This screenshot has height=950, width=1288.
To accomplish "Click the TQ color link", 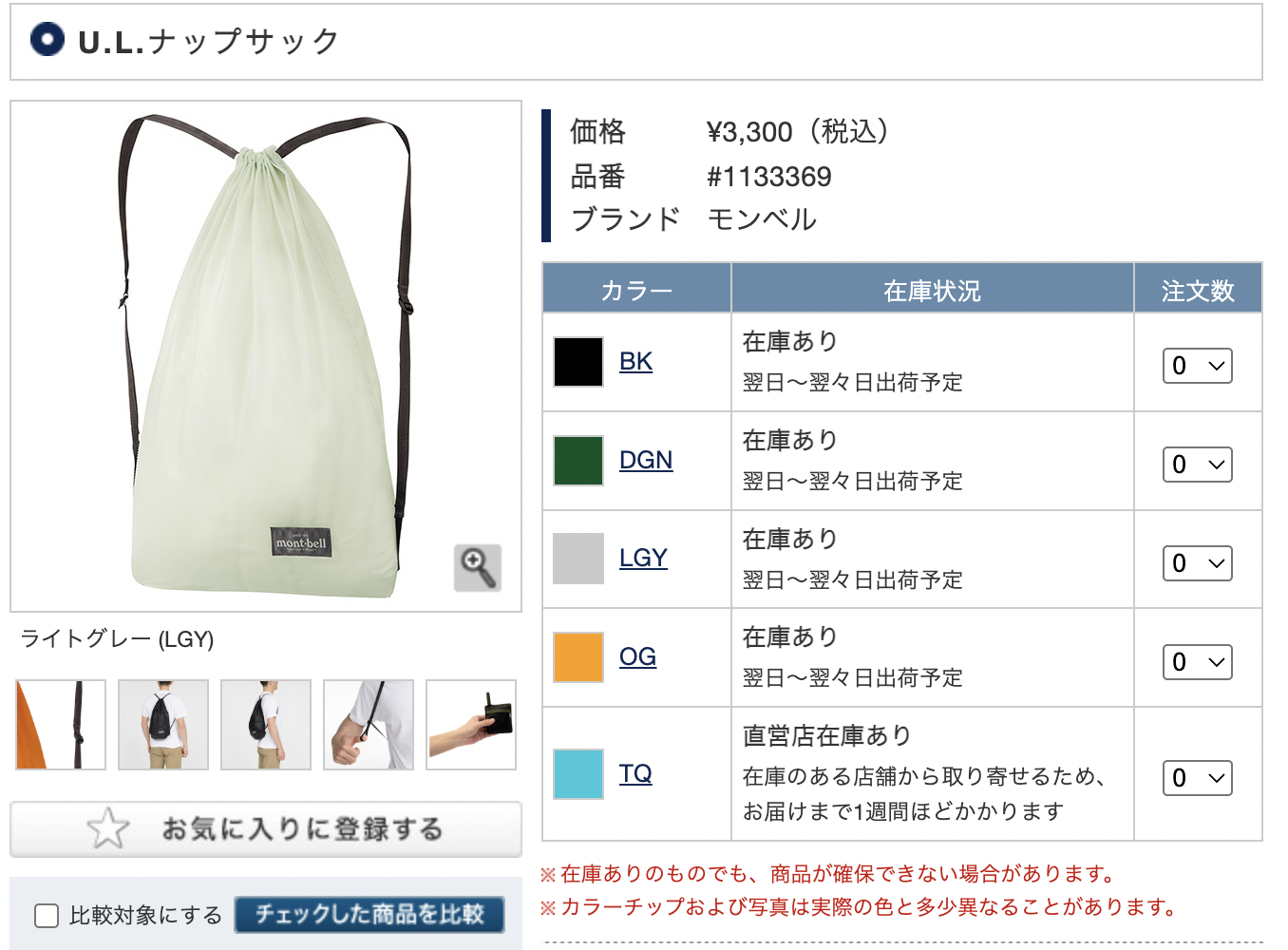I will pyautogui.click(x=635, y=773).
